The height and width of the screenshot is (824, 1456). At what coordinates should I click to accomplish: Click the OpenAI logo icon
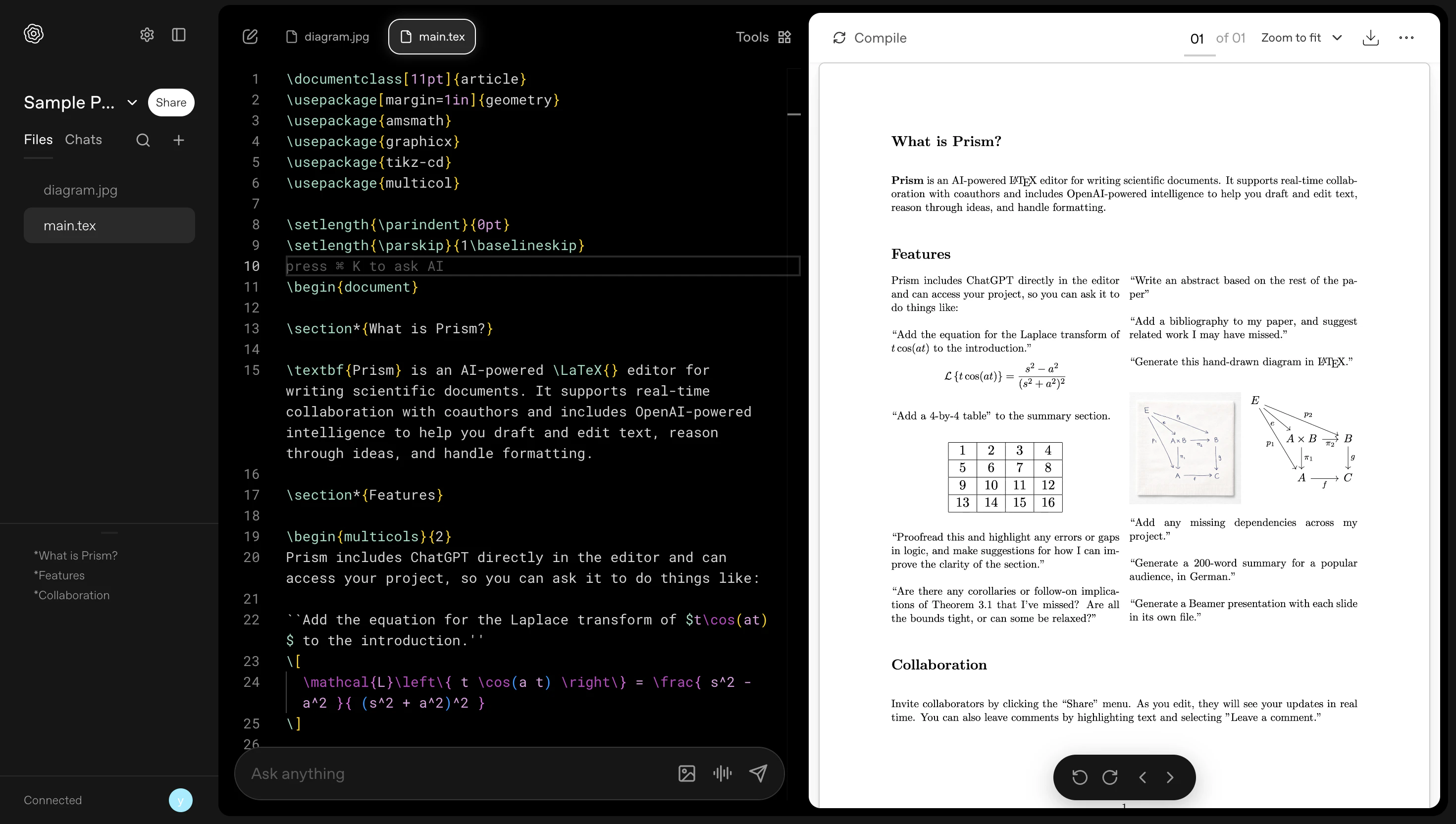pyautogui.click(x=34, y=34)
